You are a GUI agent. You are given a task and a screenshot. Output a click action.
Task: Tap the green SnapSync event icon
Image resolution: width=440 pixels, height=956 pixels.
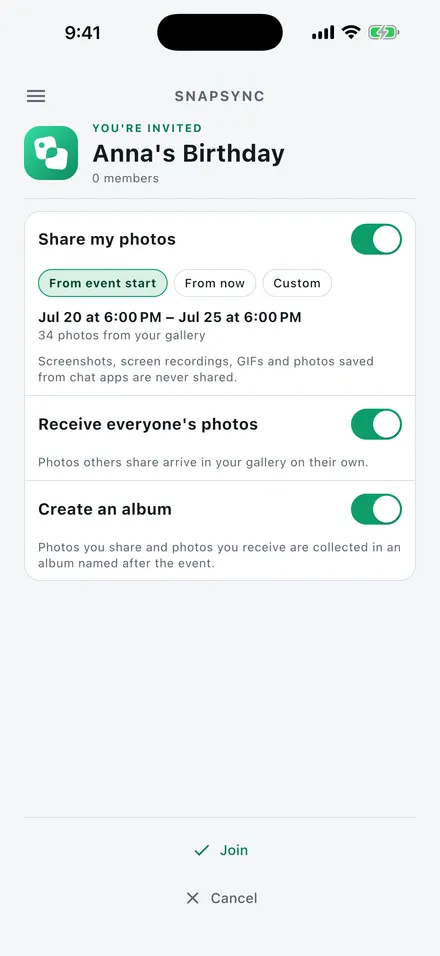(51, 153)
